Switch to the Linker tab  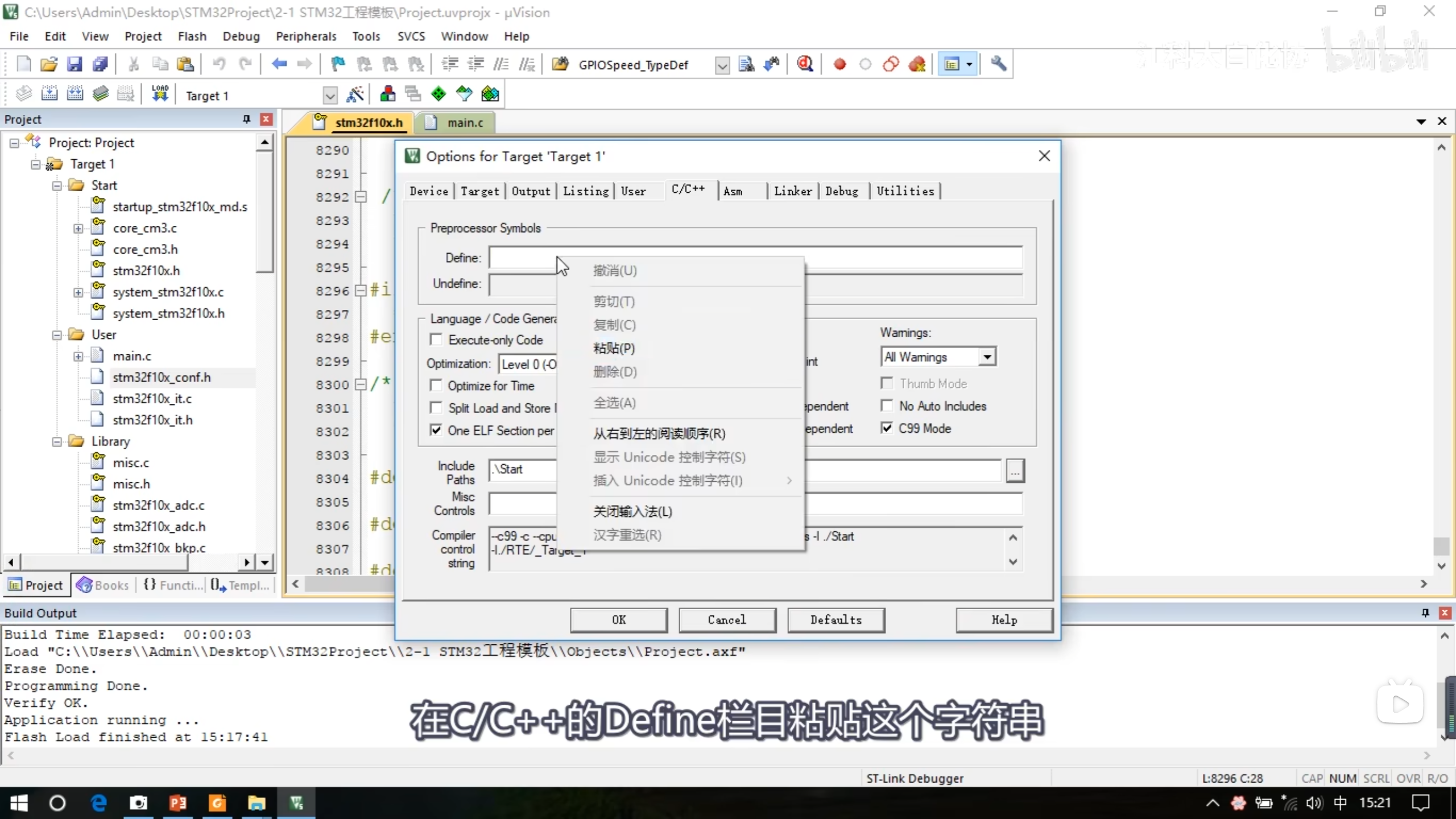coord(792,191)
